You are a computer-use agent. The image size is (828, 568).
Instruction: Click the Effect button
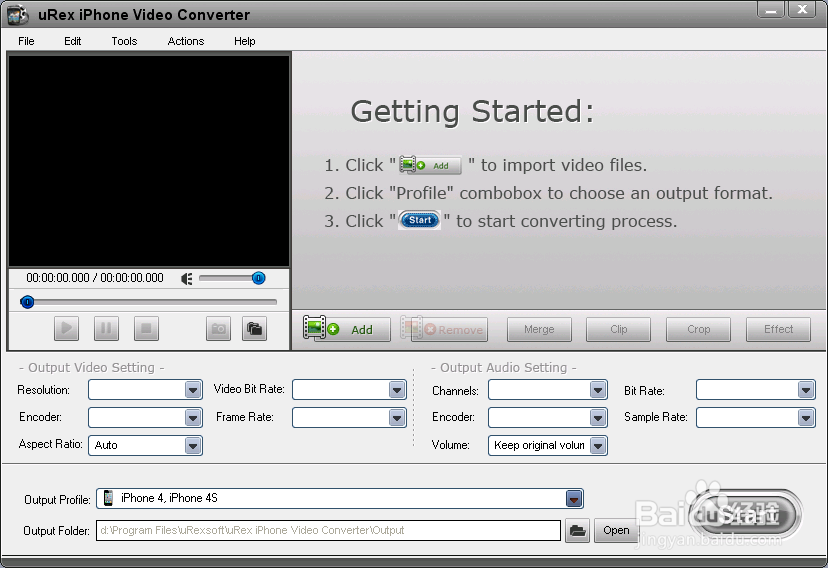click(x=778, y=329)
